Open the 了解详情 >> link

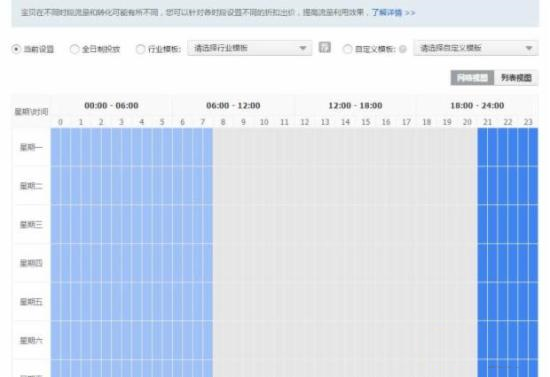(x=393, y=13)
